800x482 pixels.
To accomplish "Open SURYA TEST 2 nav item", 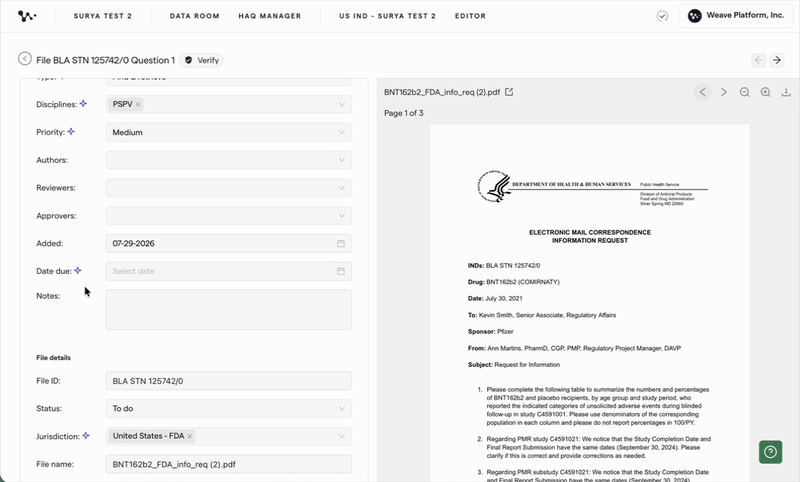I will point(103,16).
